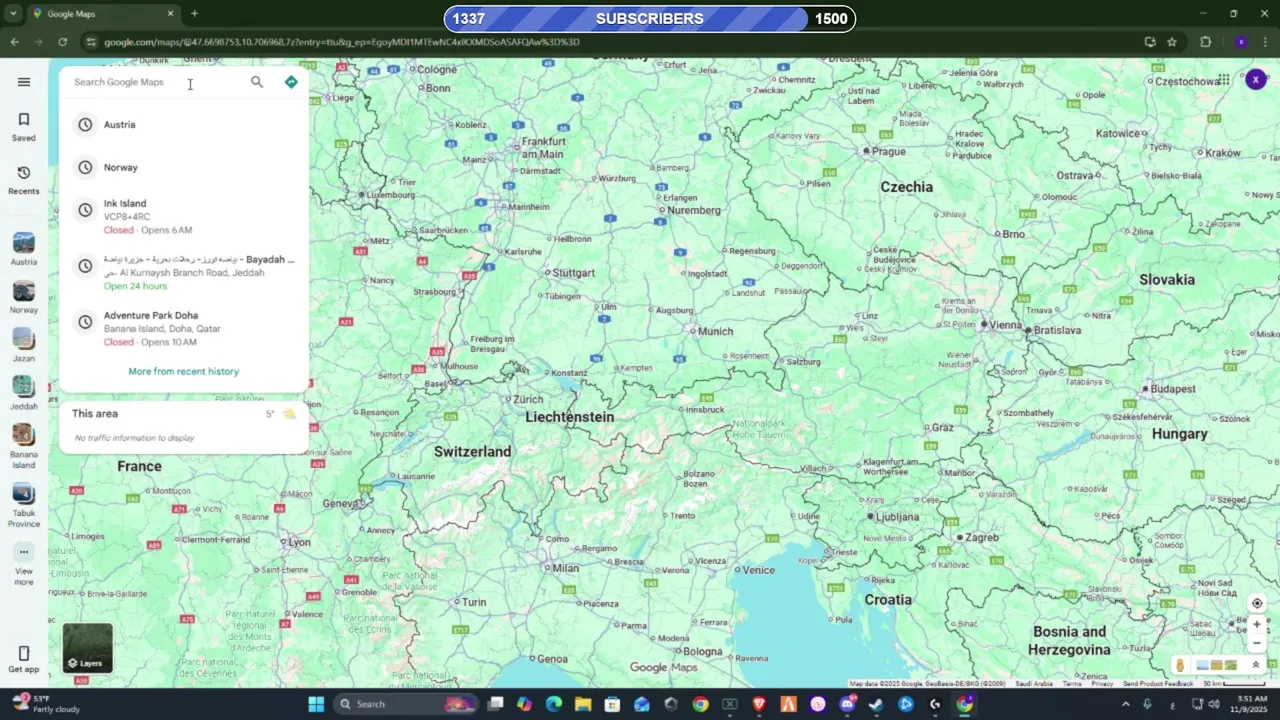1280x720 pixels.
Task: Reload the page in the browser
Action: 62,42
